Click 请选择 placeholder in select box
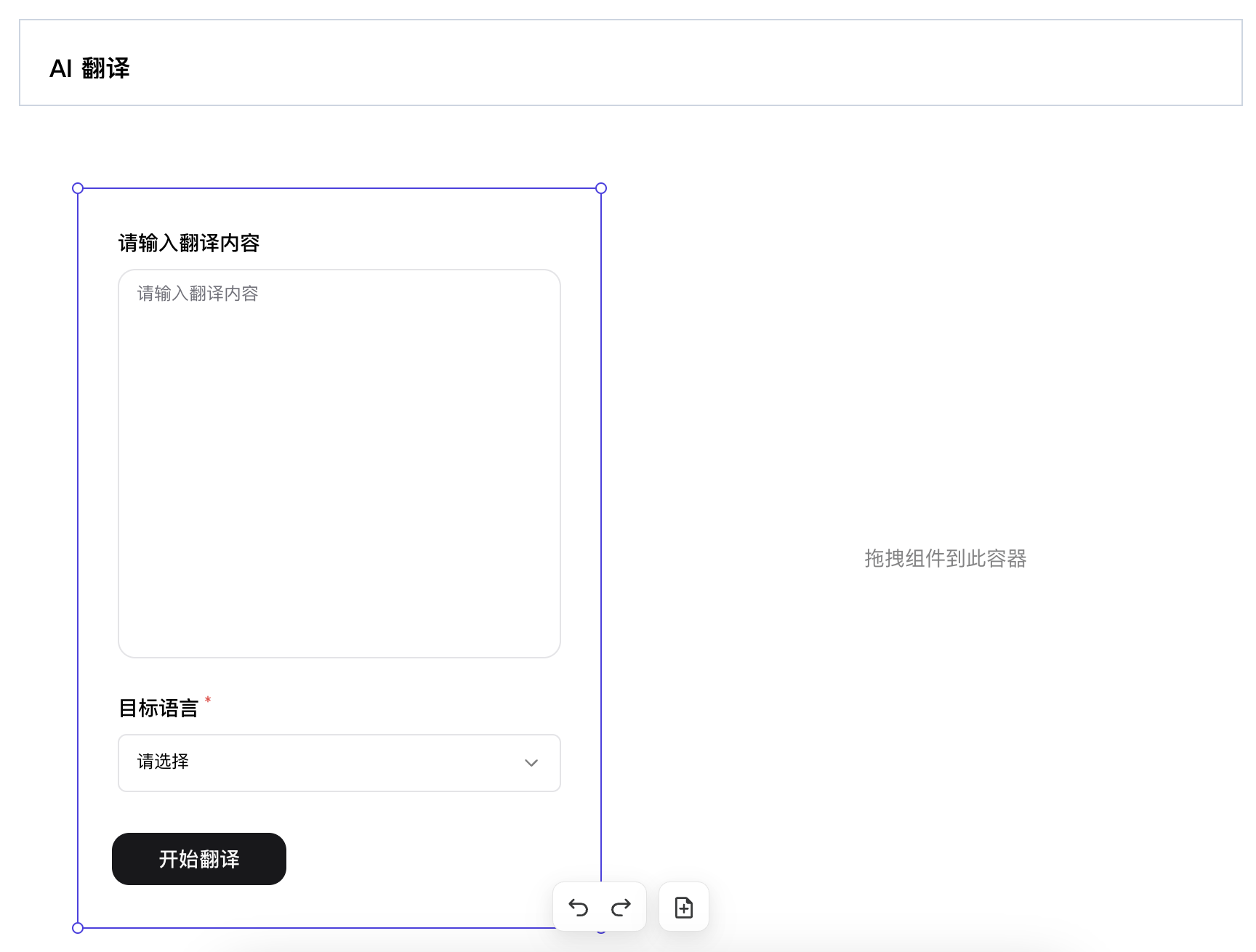This screenshot has height=952, width=1256. 163,762
